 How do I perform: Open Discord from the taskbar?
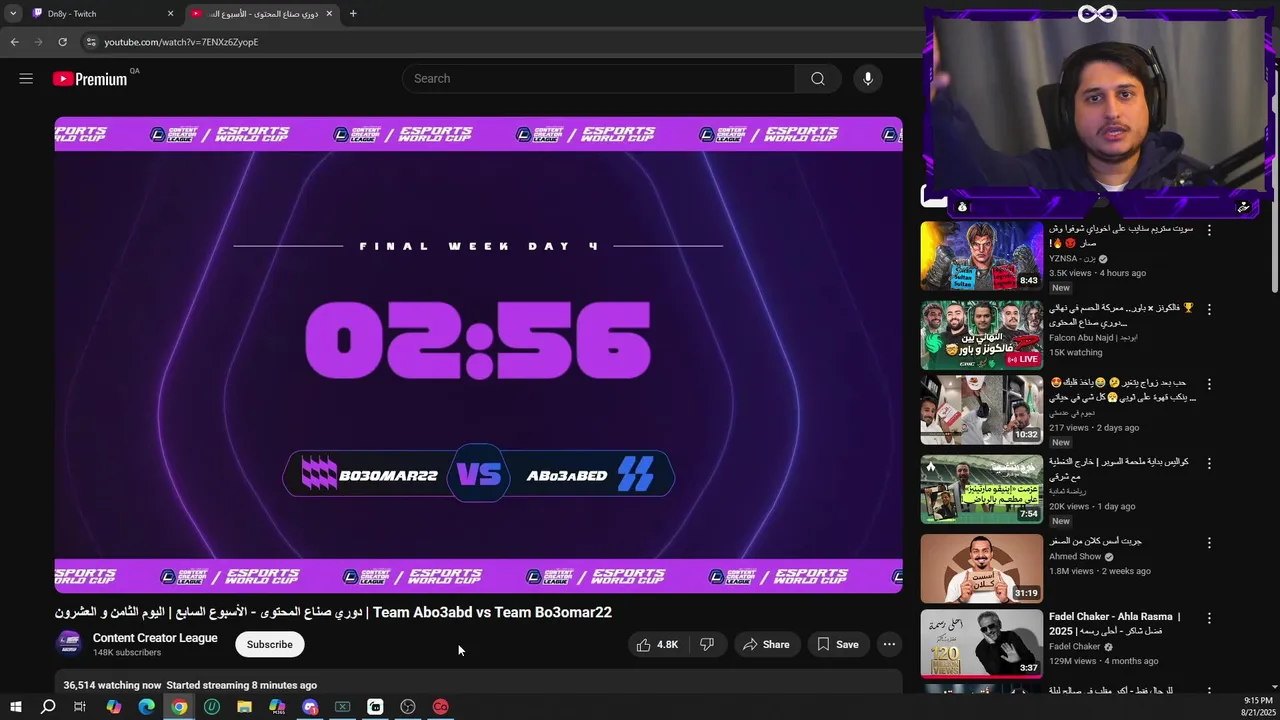point(310,707)
